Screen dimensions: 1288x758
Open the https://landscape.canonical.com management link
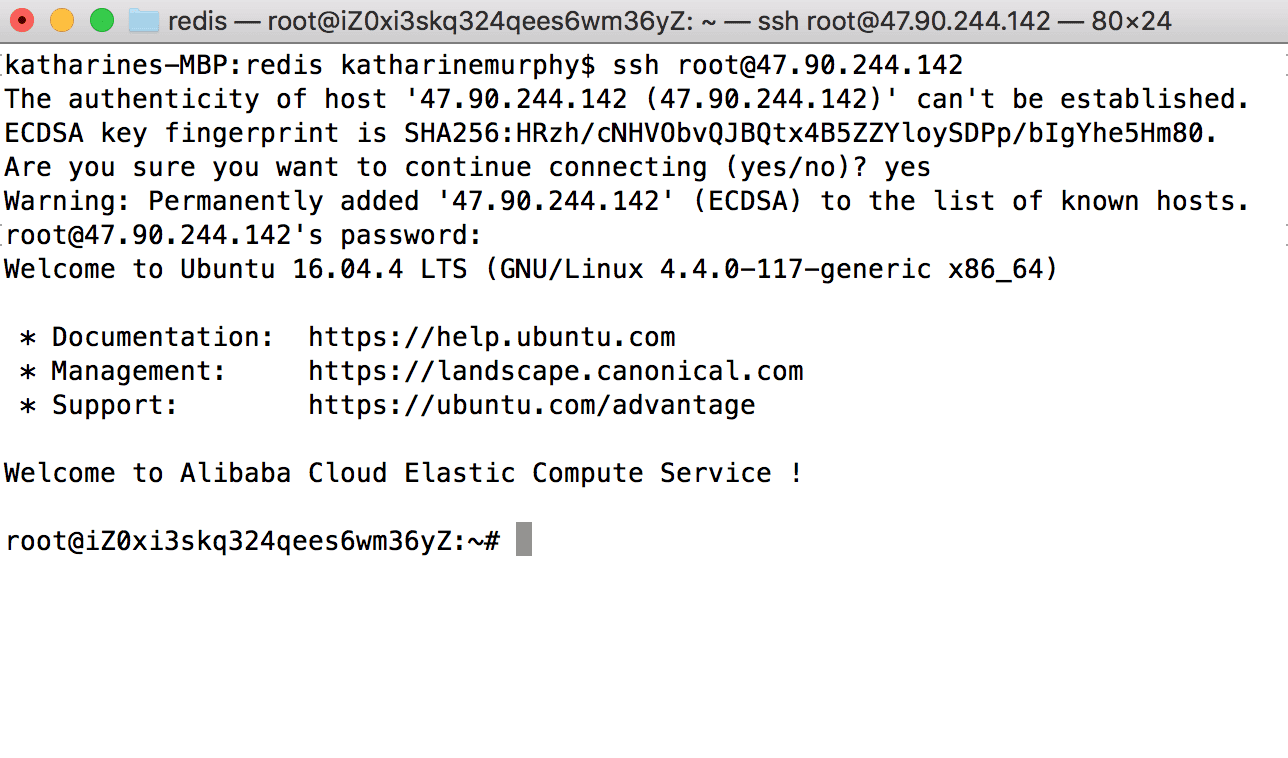click(x=556, y=371)
